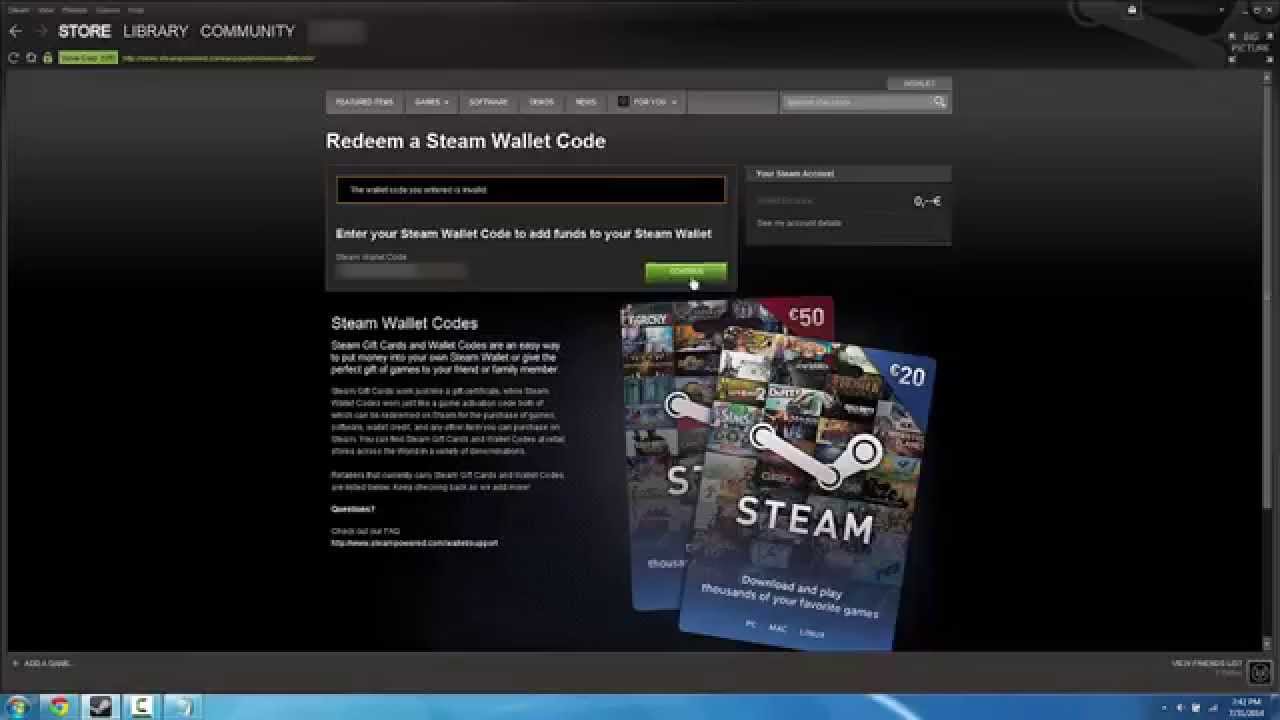Click the green Continue button

686,271
